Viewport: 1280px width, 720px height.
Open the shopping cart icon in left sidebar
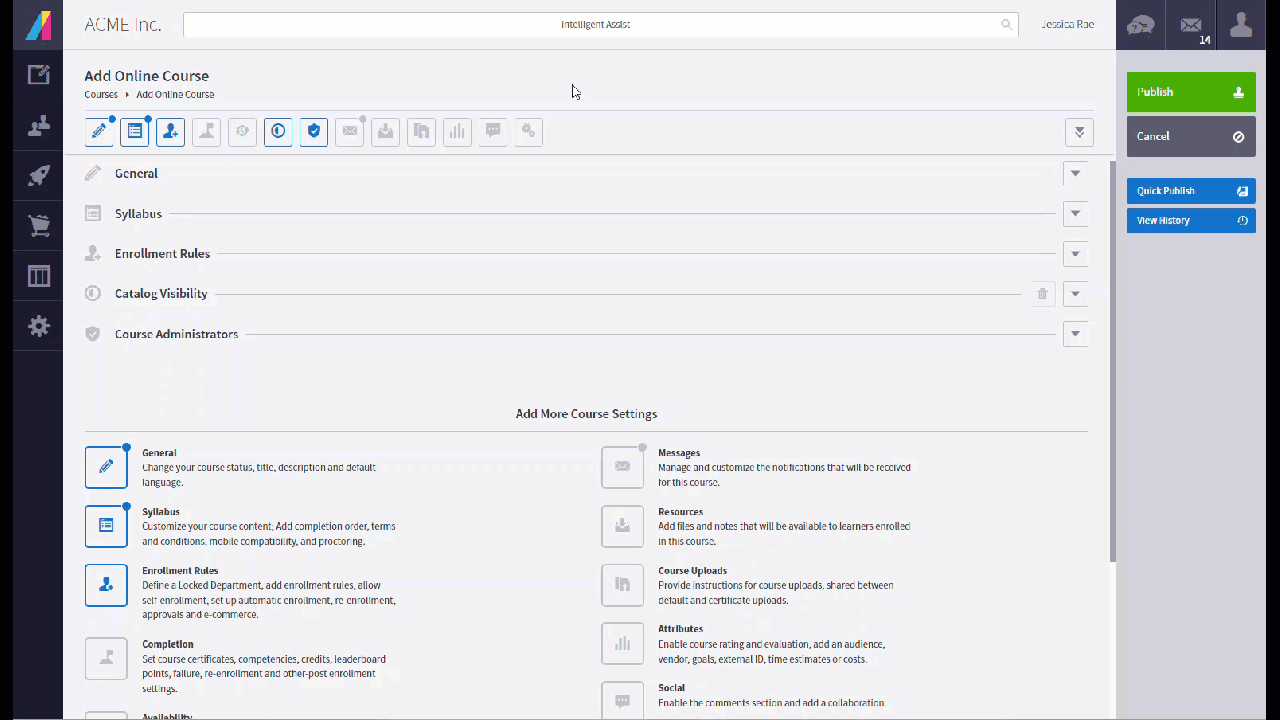coord(39,226)
